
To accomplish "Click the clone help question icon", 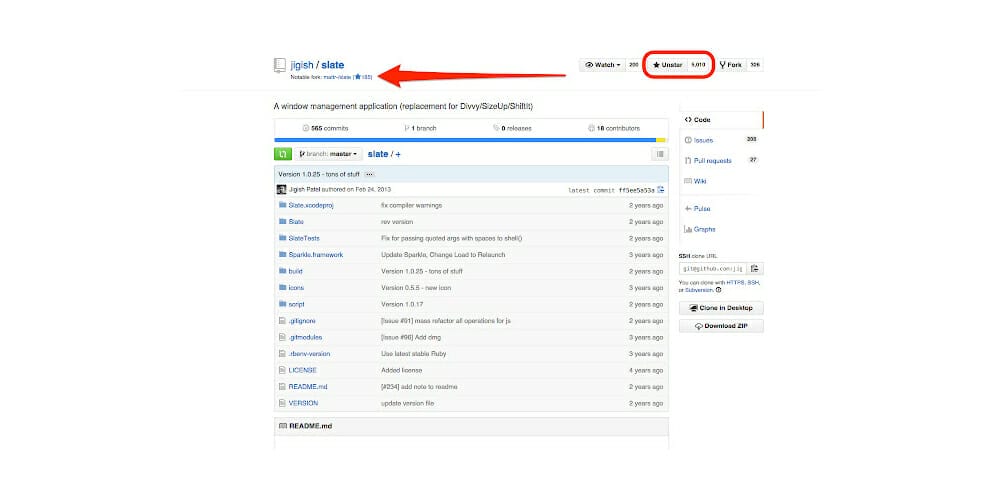I will [x=719, y=290].
